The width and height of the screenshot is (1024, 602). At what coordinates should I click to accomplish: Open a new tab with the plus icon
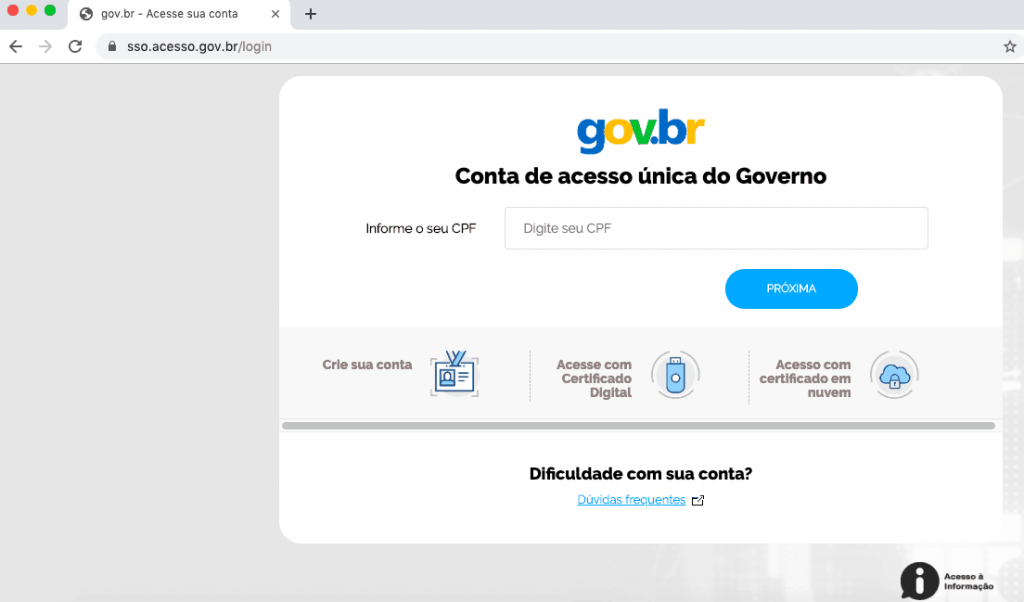point(310,14)
